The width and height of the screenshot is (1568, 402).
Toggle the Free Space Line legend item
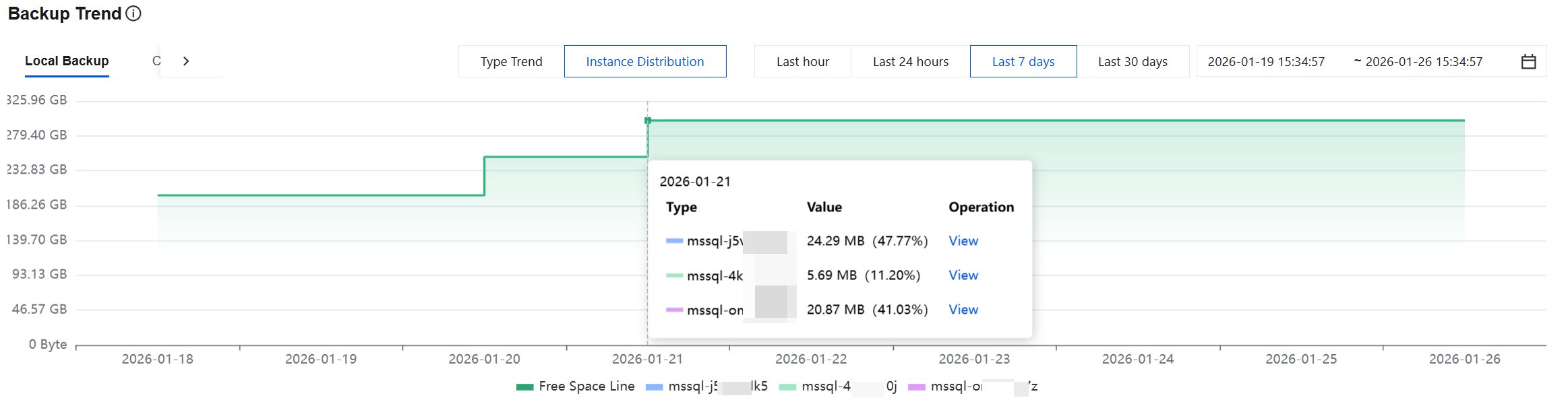(x=576, y=387)
